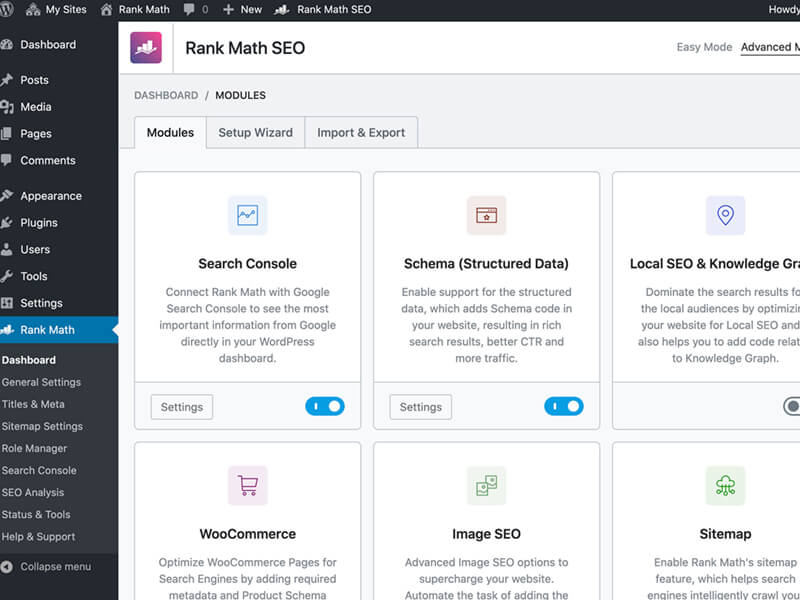The height and width of the screenshot is (600, 800).
Task: Click the Comments speech bubble icon in sidebar
Action: click(7, 160)
